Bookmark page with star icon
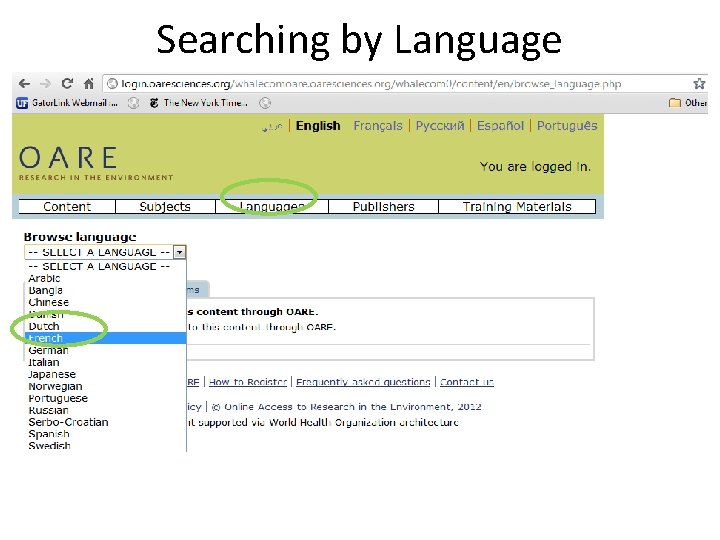The height and width of the screenshot is (540, 720). [699, 84]
